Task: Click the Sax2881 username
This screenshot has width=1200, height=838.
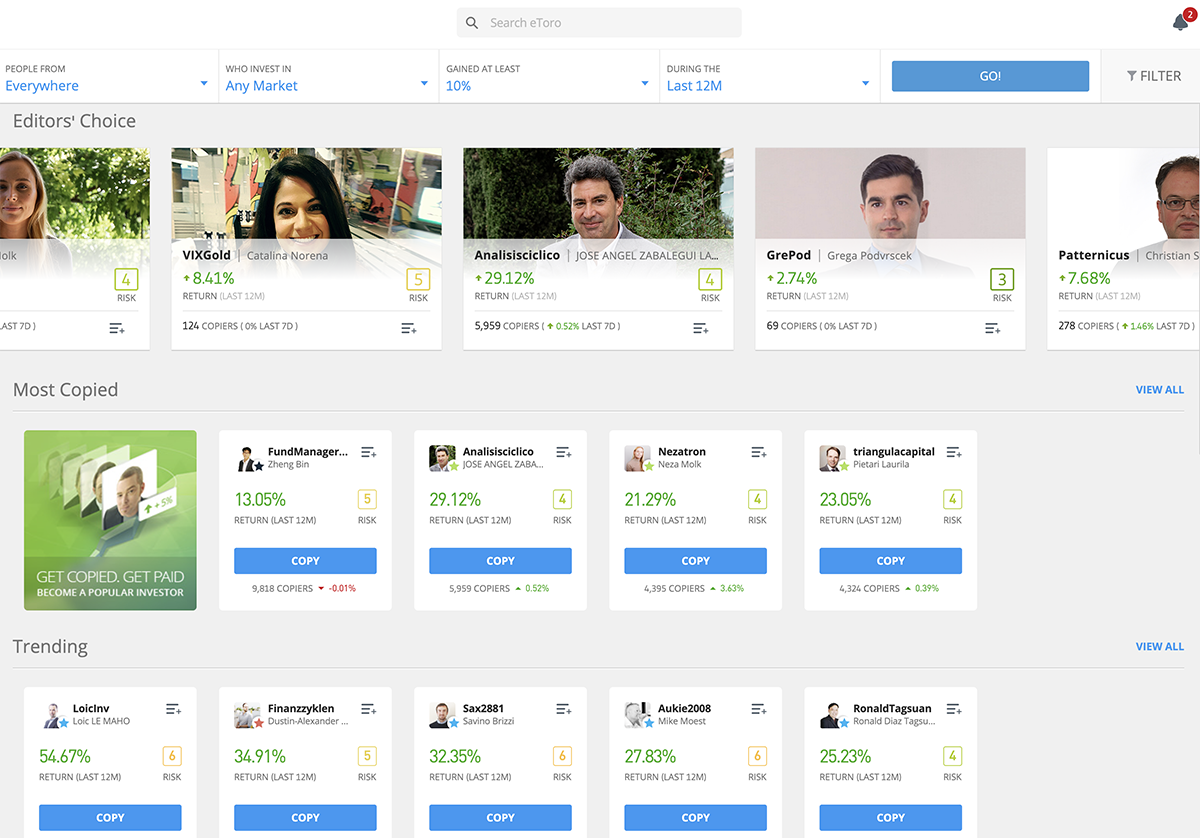Action: click(484, 709)
